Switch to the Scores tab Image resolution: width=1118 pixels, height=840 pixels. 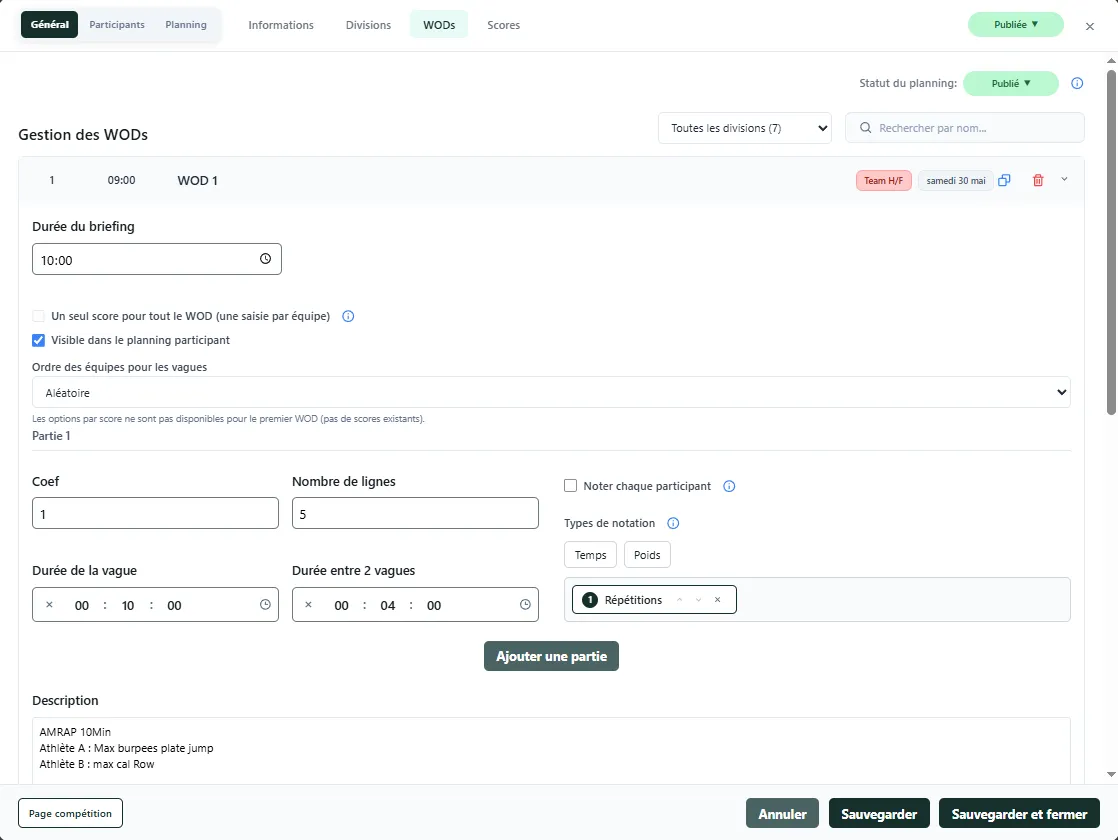(503, 25)
